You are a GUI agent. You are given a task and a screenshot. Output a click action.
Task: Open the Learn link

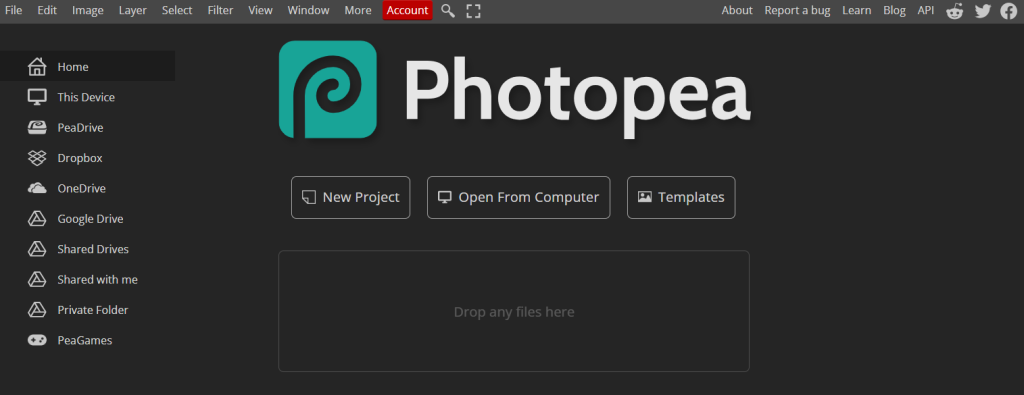tap(857, 10)
